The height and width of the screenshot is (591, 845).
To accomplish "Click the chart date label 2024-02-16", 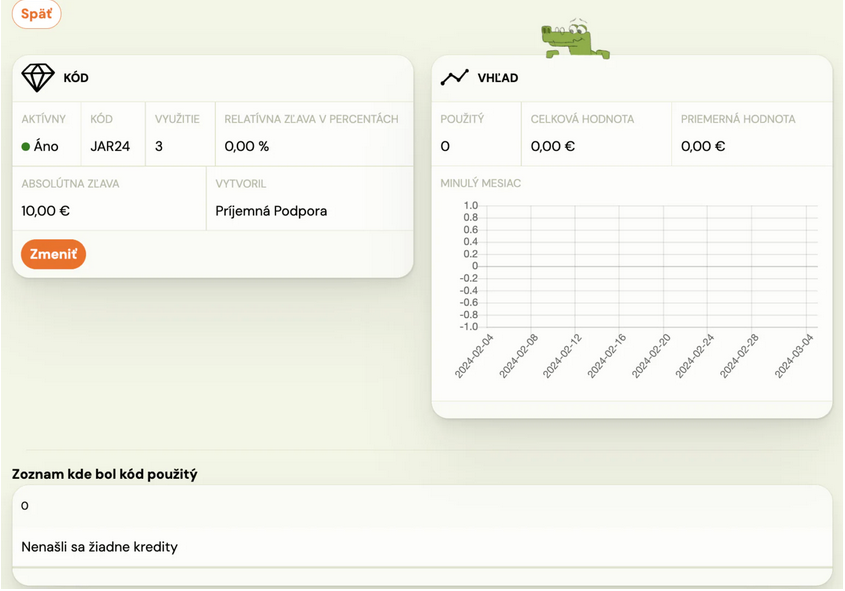I will (606, 356).
